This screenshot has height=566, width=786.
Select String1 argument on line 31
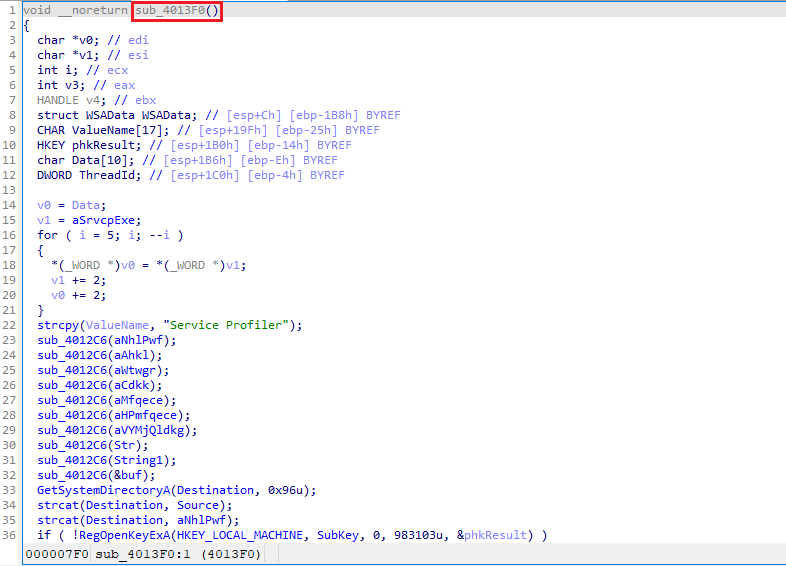coord(138,460)
